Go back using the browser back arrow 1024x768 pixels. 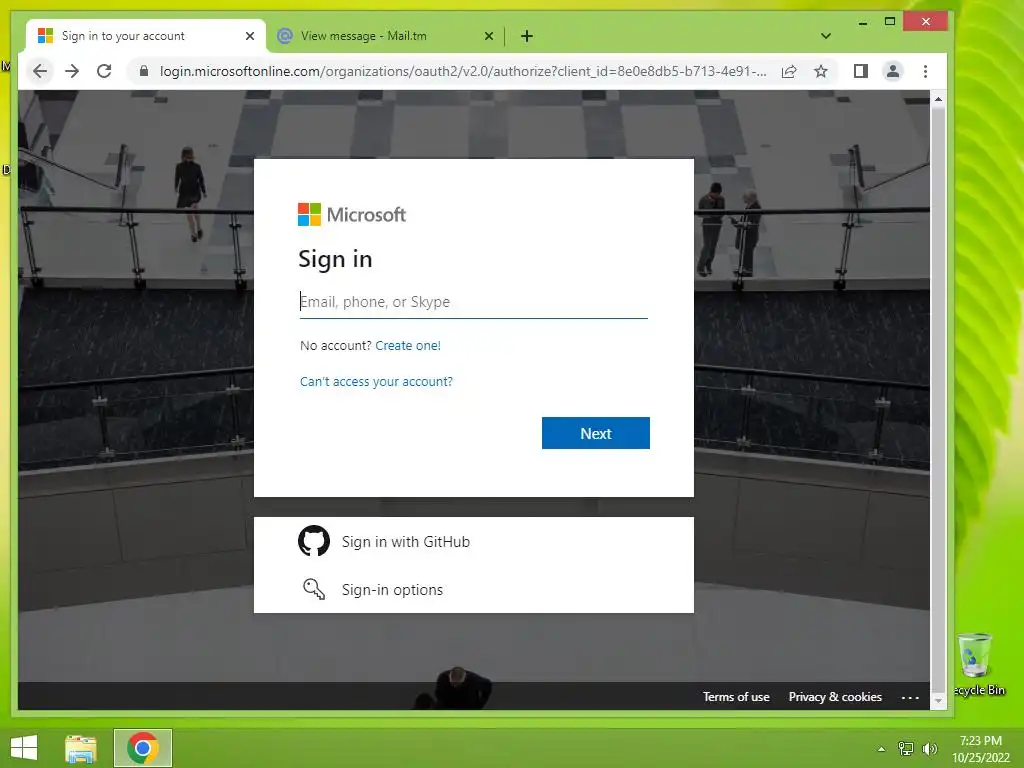(40, 71)
